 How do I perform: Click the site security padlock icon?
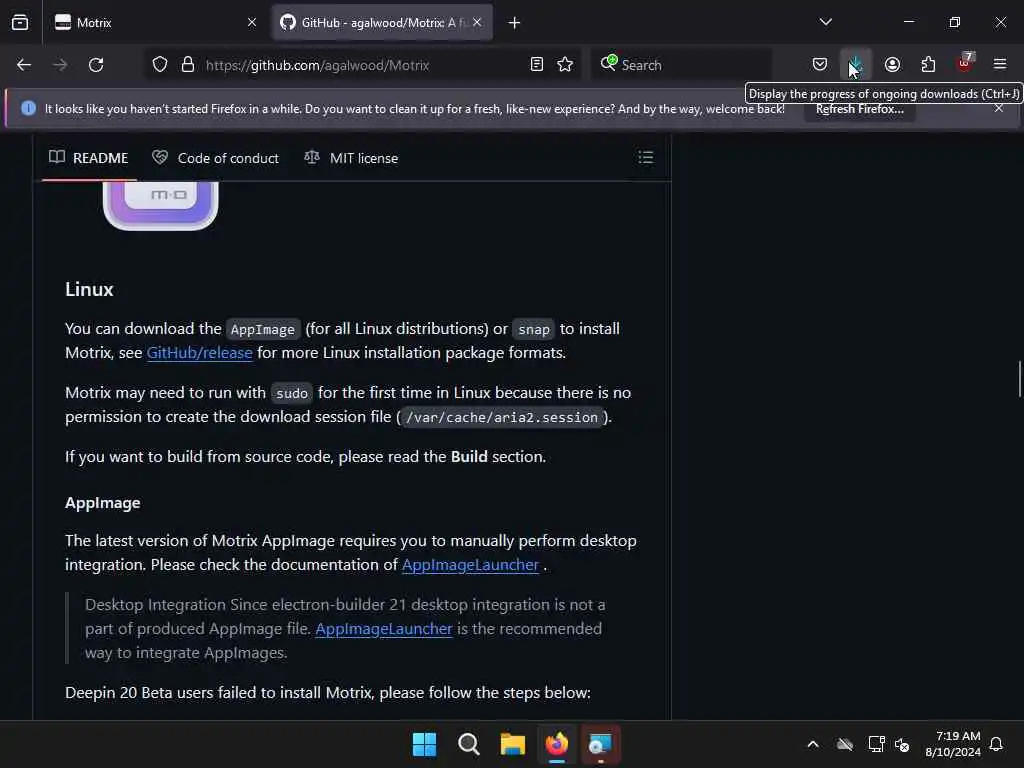tap(188, 65)
